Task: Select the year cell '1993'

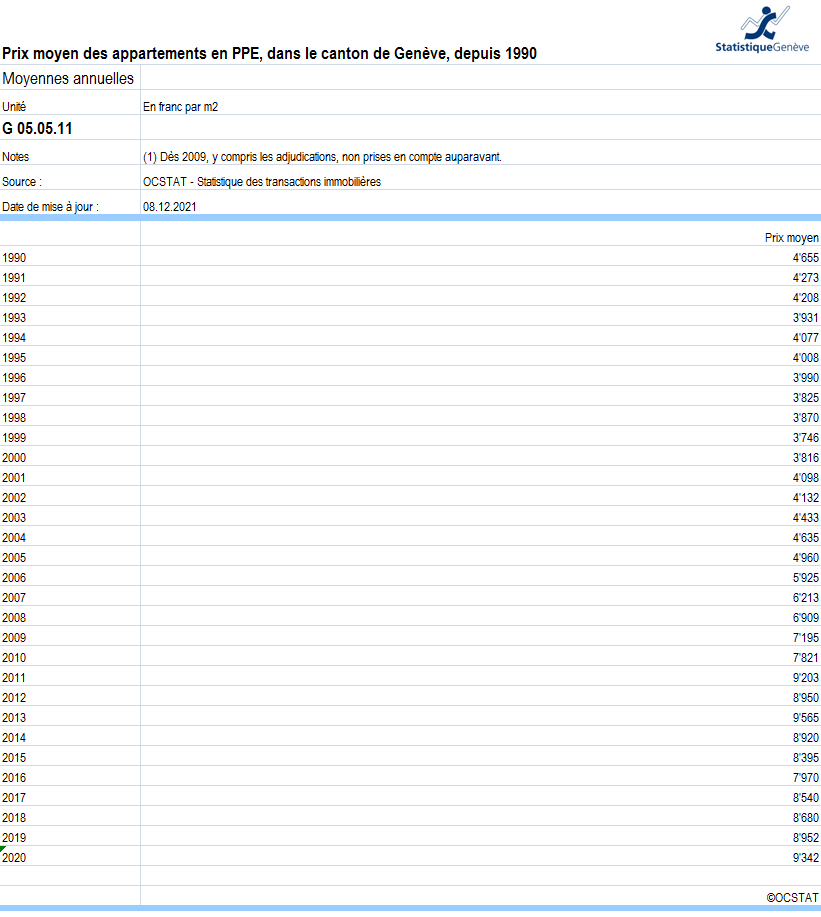Action: 14,318
